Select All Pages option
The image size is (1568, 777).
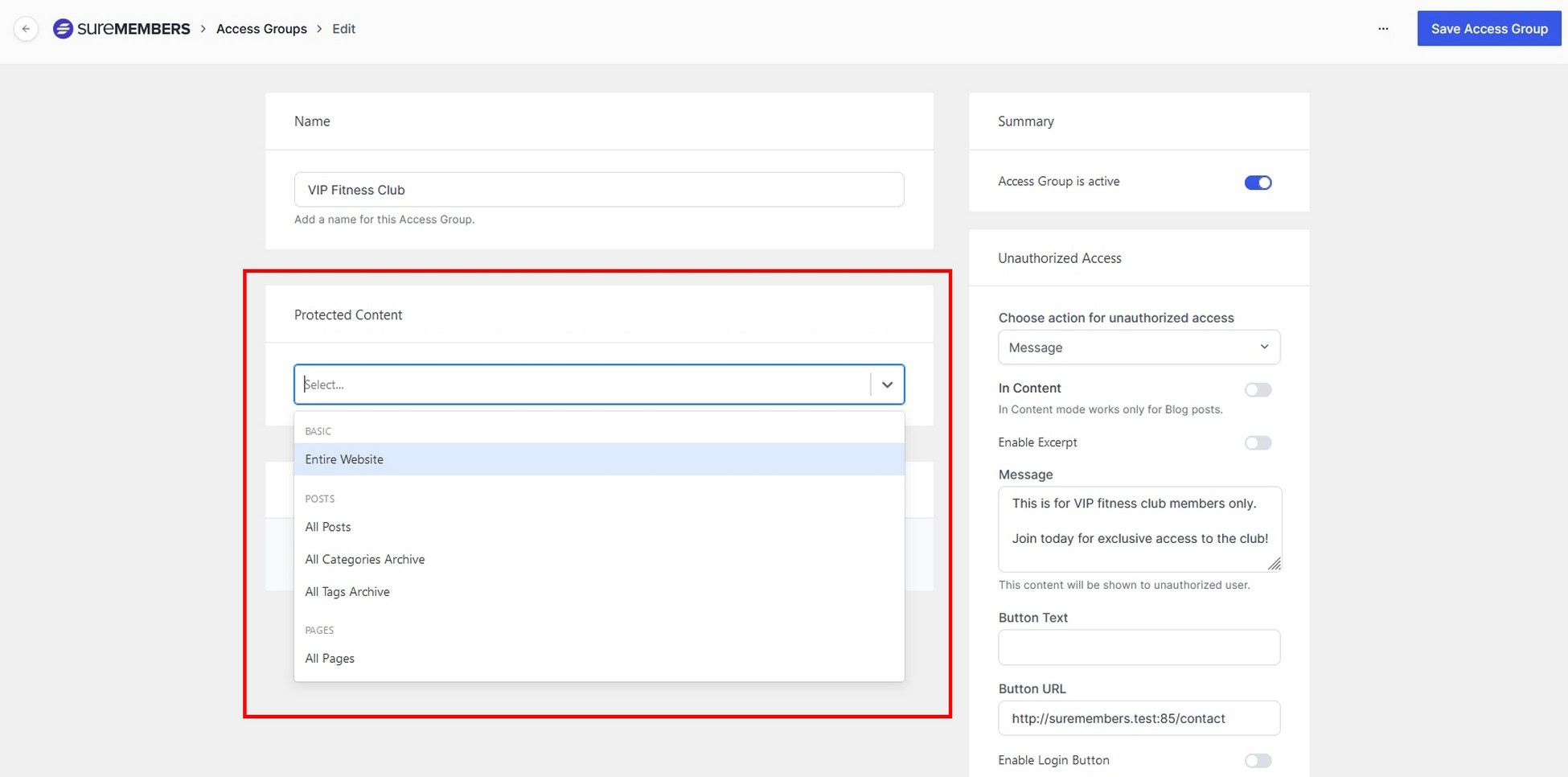point(599,658)
